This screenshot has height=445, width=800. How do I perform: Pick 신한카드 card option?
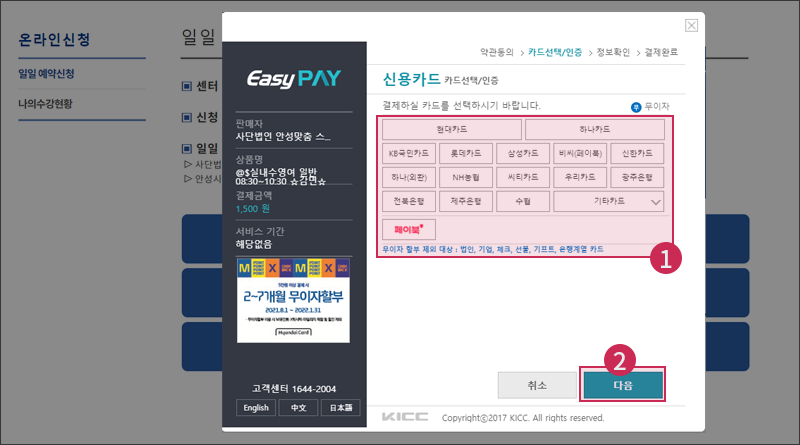tap(637, 153)
